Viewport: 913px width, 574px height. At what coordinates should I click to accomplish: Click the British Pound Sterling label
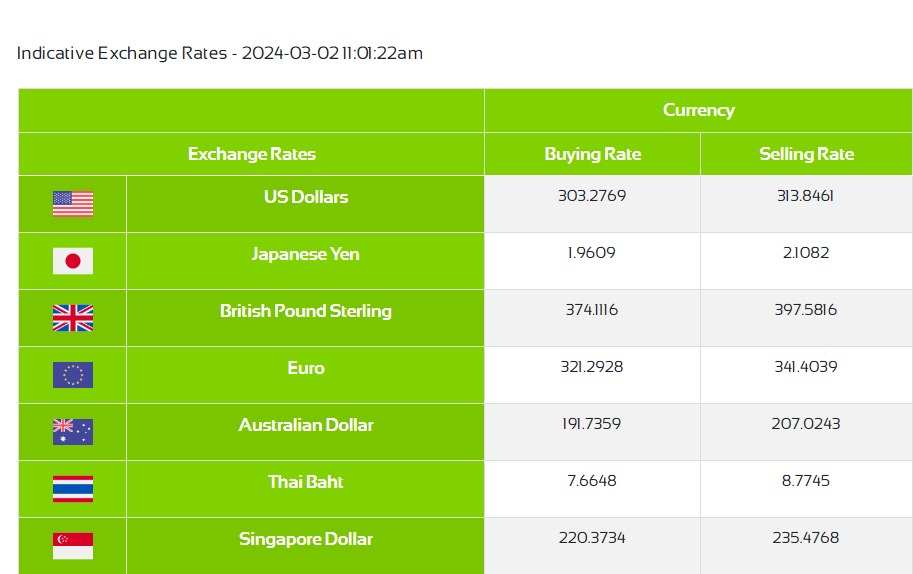pos(306,311)
